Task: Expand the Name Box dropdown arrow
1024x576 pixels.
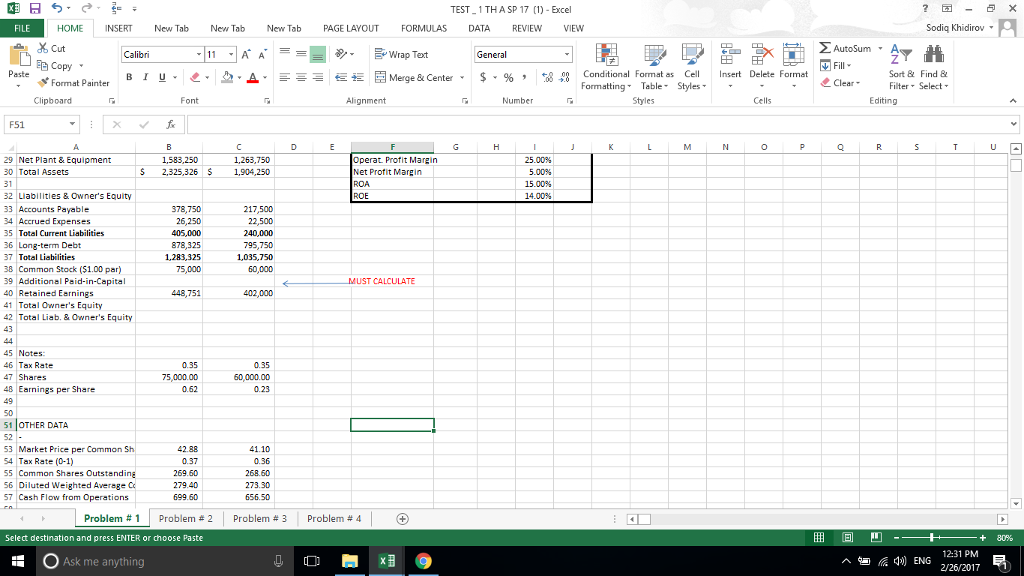Action: [x=74, y=126]
